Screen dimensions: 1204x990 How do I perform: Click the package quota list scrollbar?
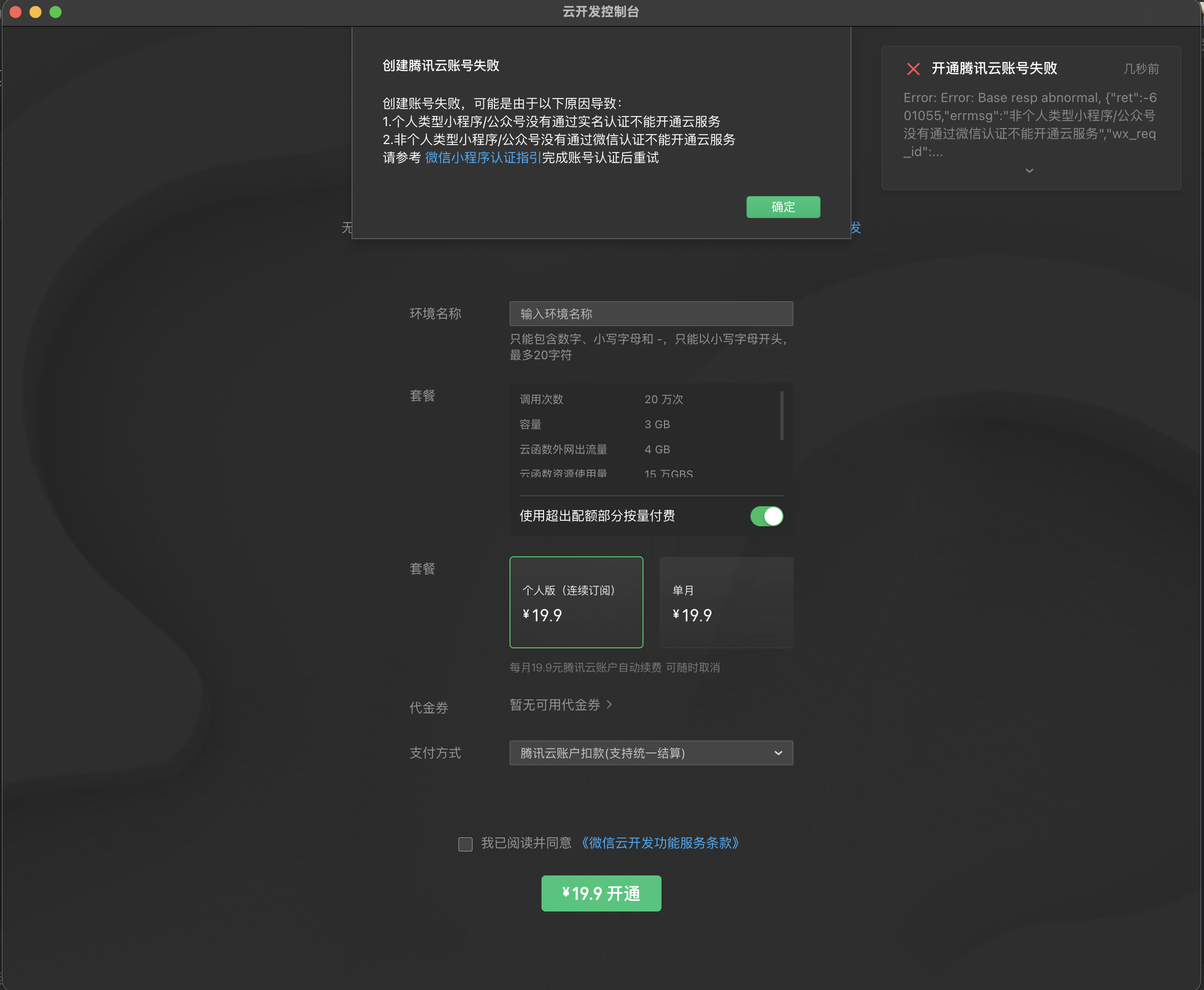click(x=781, y=416)
